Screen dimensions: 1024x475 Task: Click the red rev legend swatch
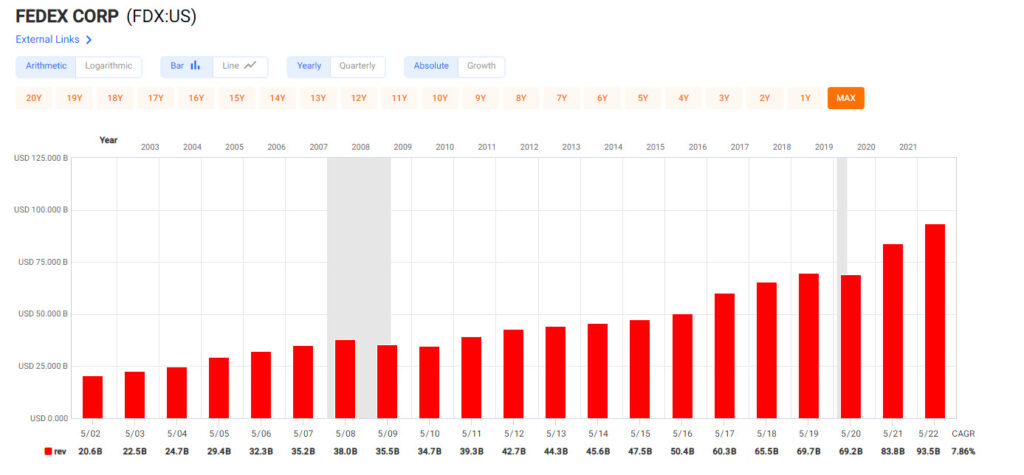(47, 452)
